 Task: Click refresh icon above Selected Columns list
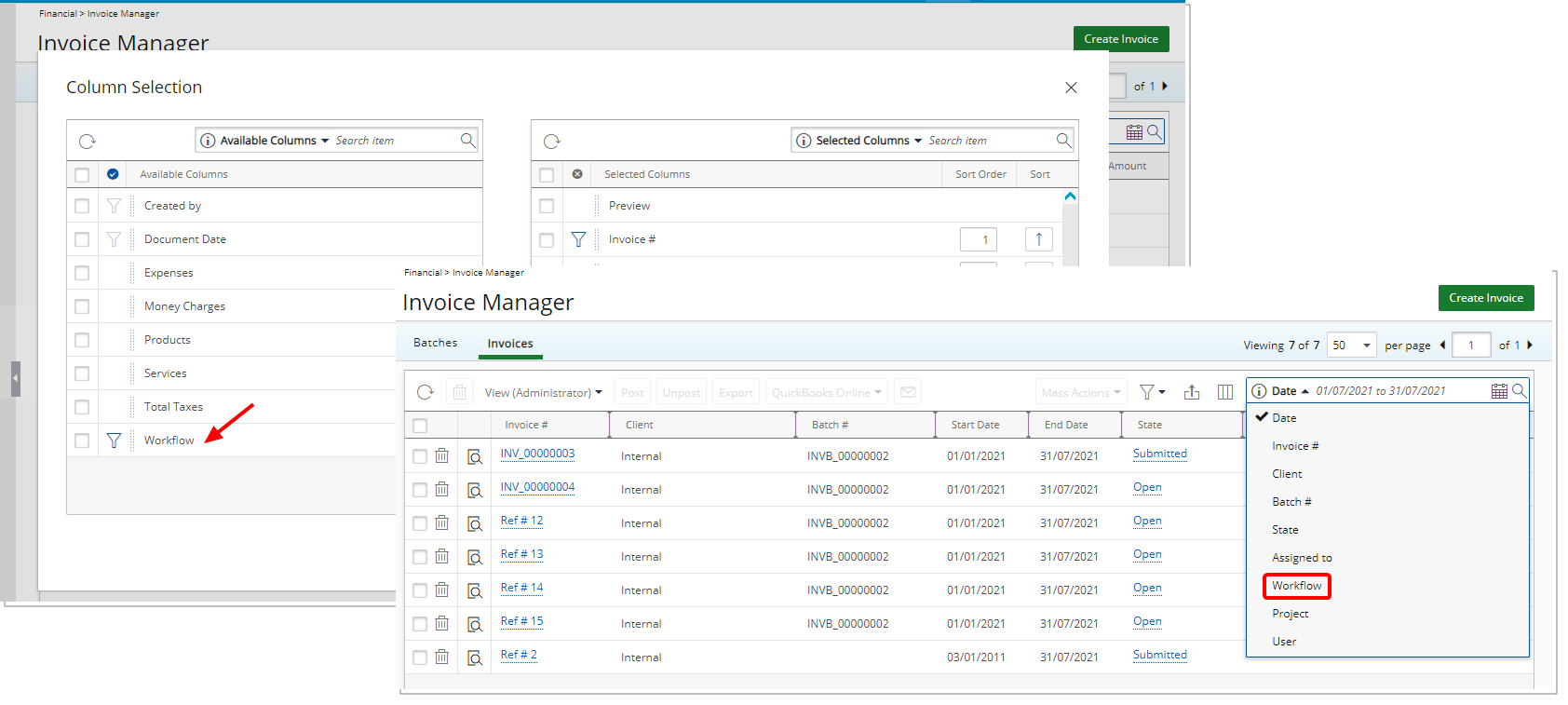point(552,142)
